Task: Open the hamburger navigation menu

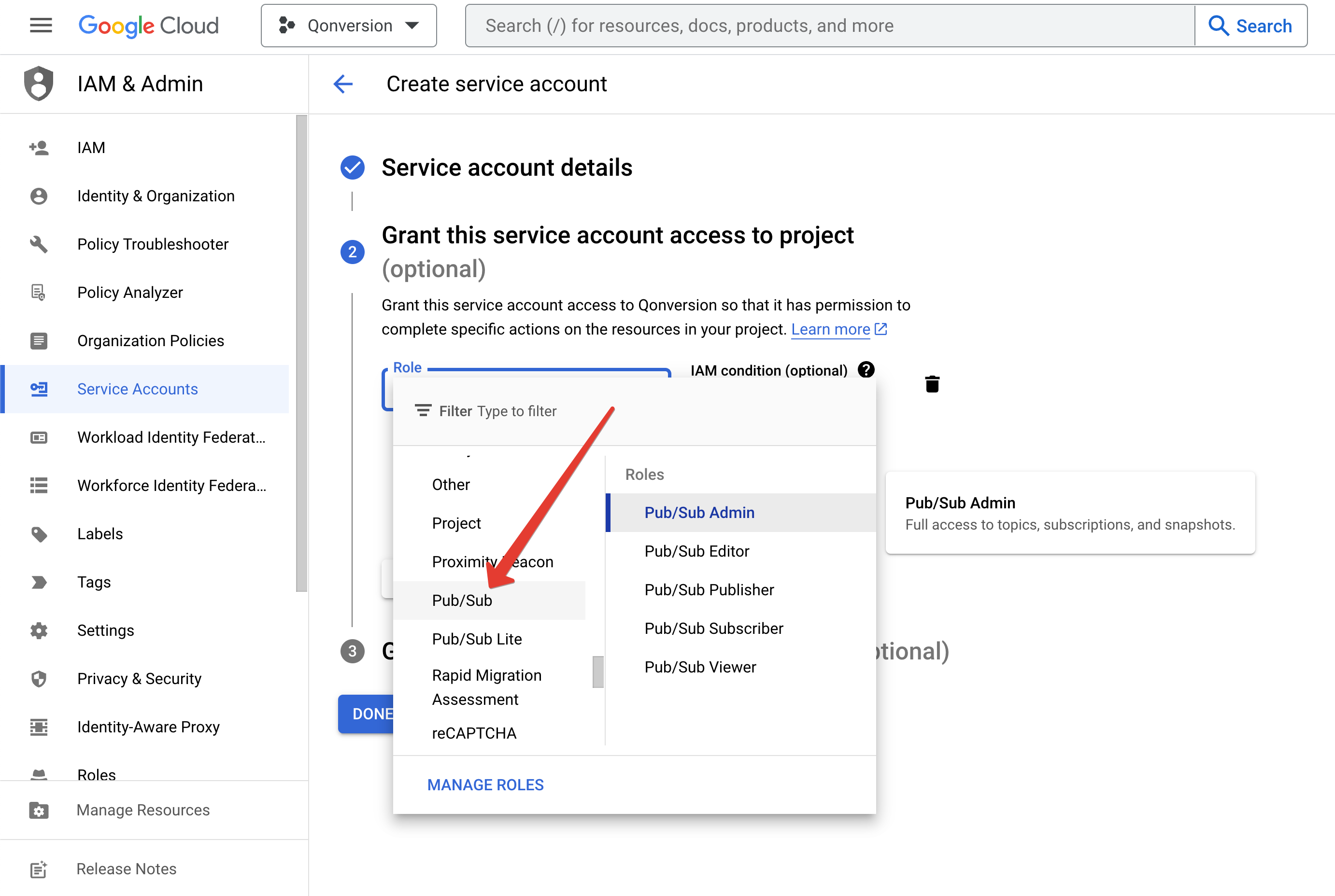Action: pos(41,26)
